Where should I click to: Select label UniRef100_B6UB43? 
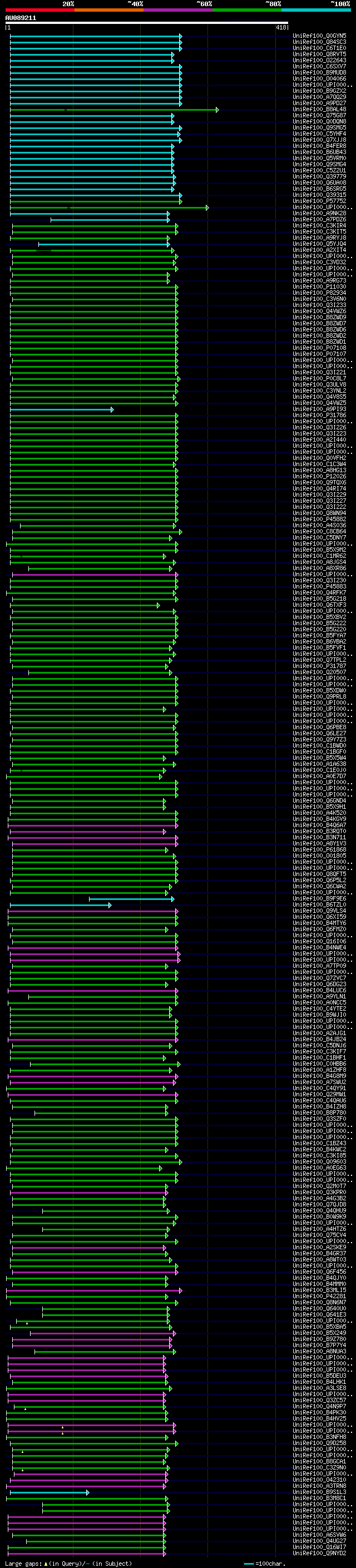tap(319, 152)
